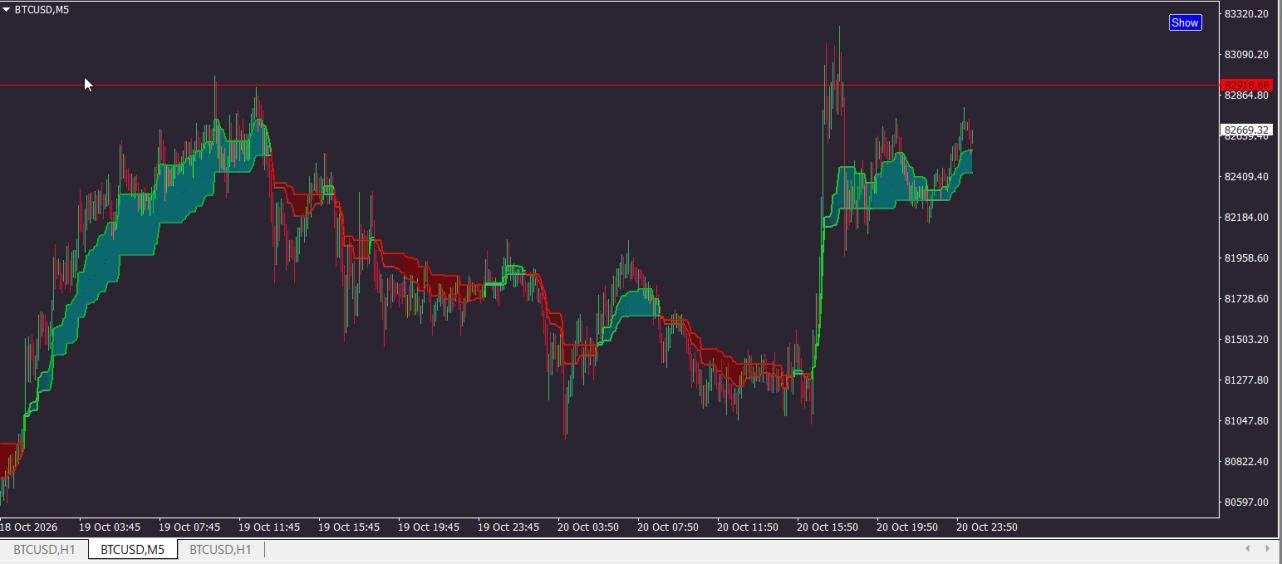Click the 20 Oct 19:50 time label
The height and width of the screenshot is (564, 1282).
point(908,527)
